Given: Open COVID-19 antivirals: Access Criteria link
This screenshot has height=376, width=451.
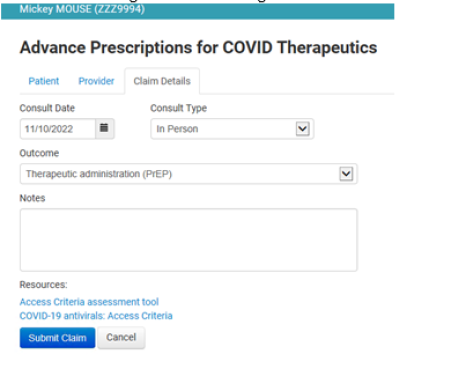Looking at the screenshot, I should 96,316.
